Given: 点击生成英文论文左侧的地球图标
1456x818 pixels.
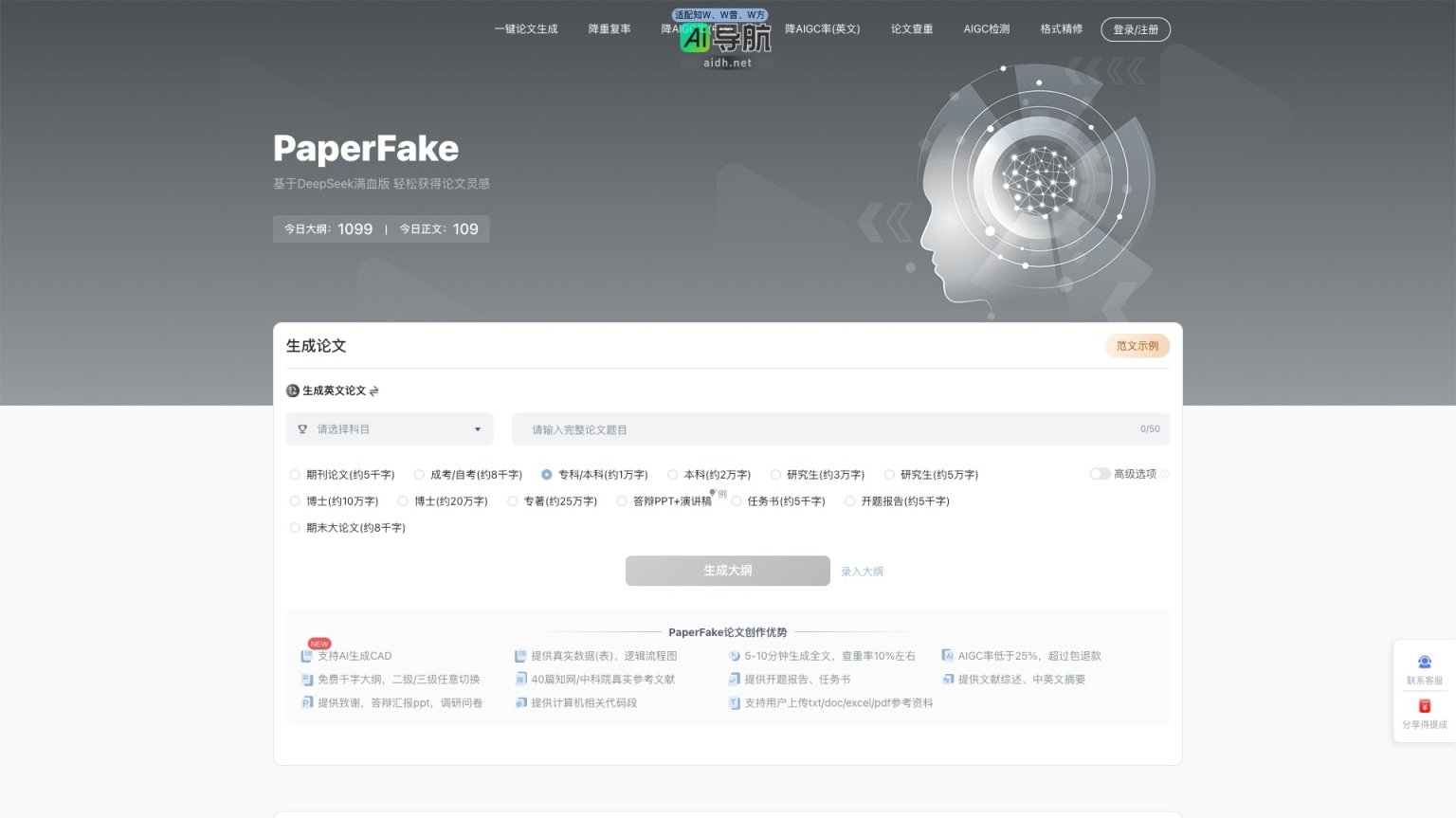Looking at the screenshot, I should 292,391.
